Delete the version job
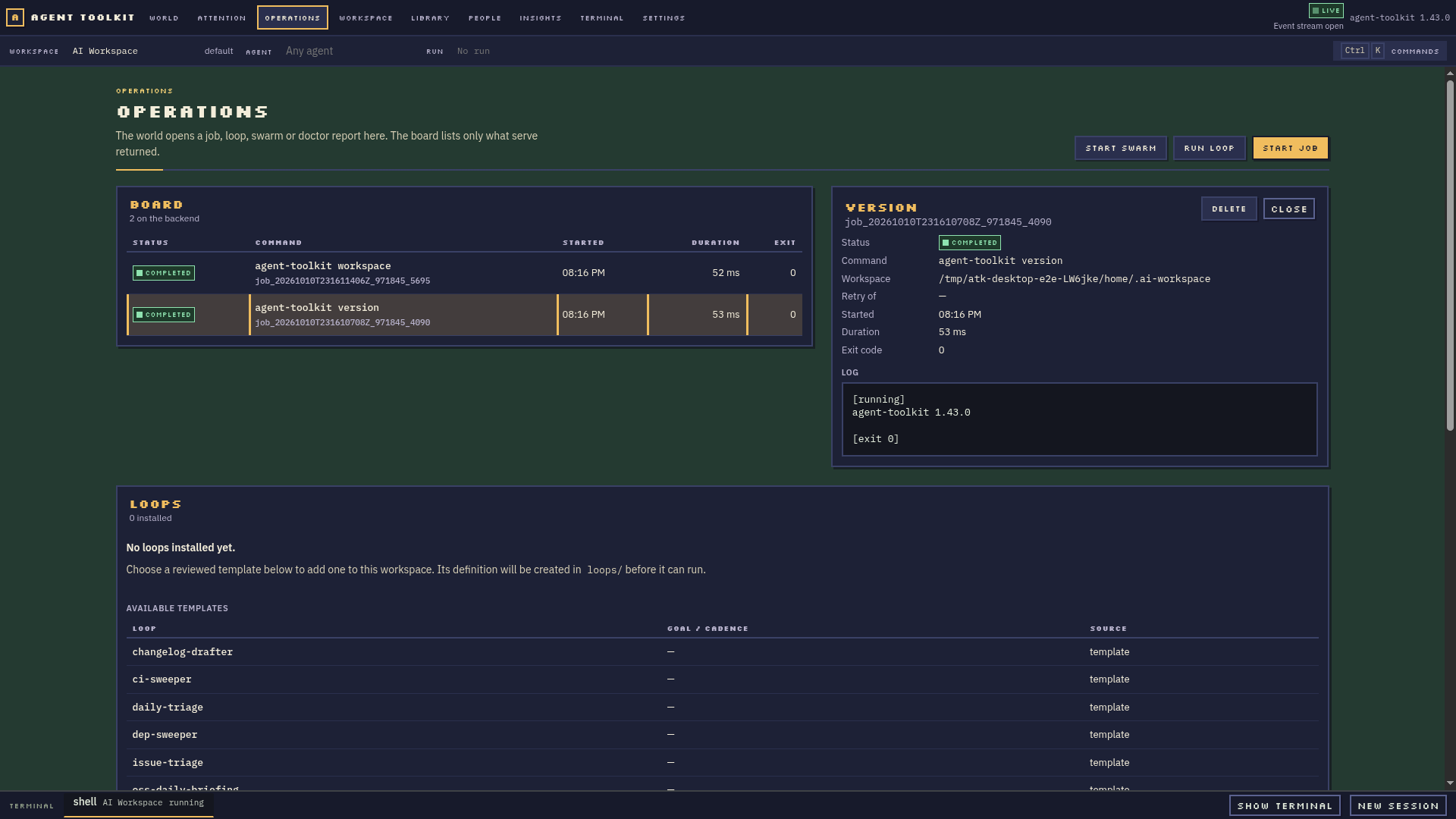 coord(1228,209)
